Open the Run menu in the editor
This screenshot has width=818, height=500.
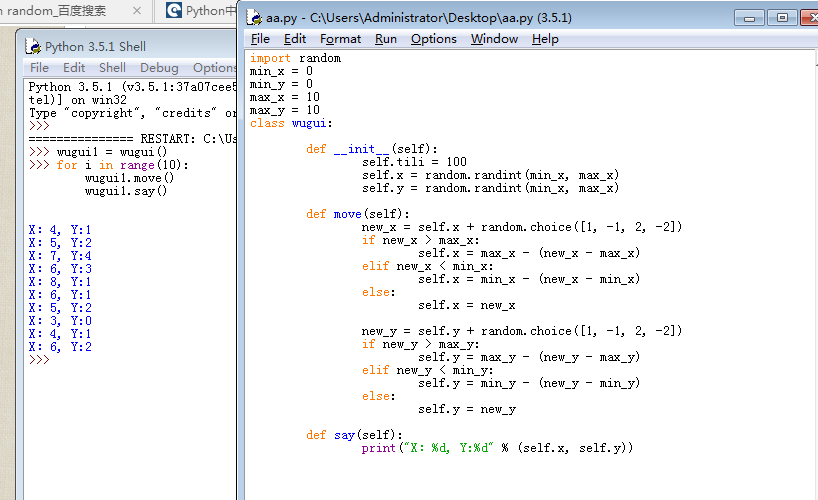point(385,39)
